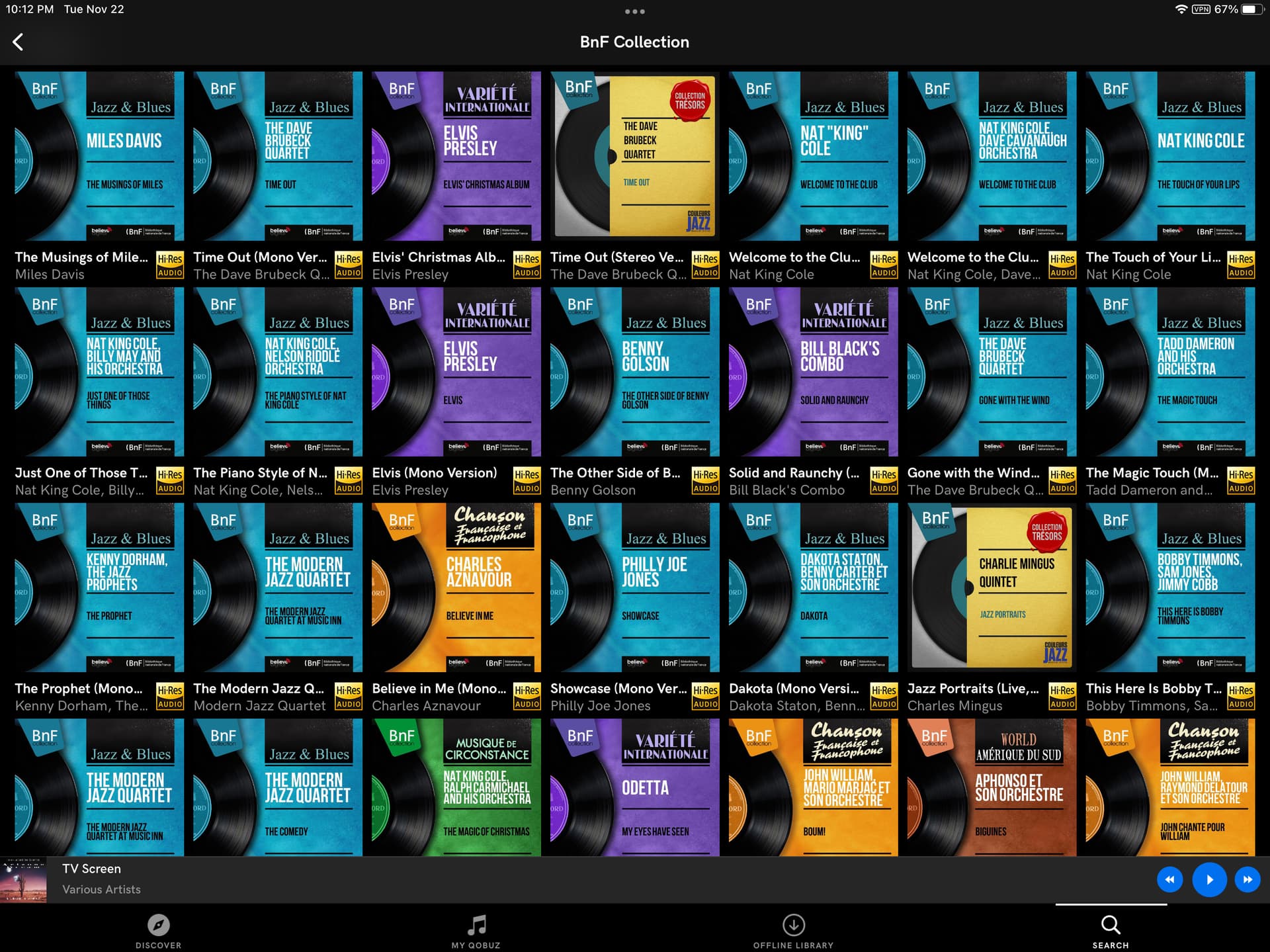Open Just One of Those Things cover
Screen dimensions: 1270x952
coord(99,372)
